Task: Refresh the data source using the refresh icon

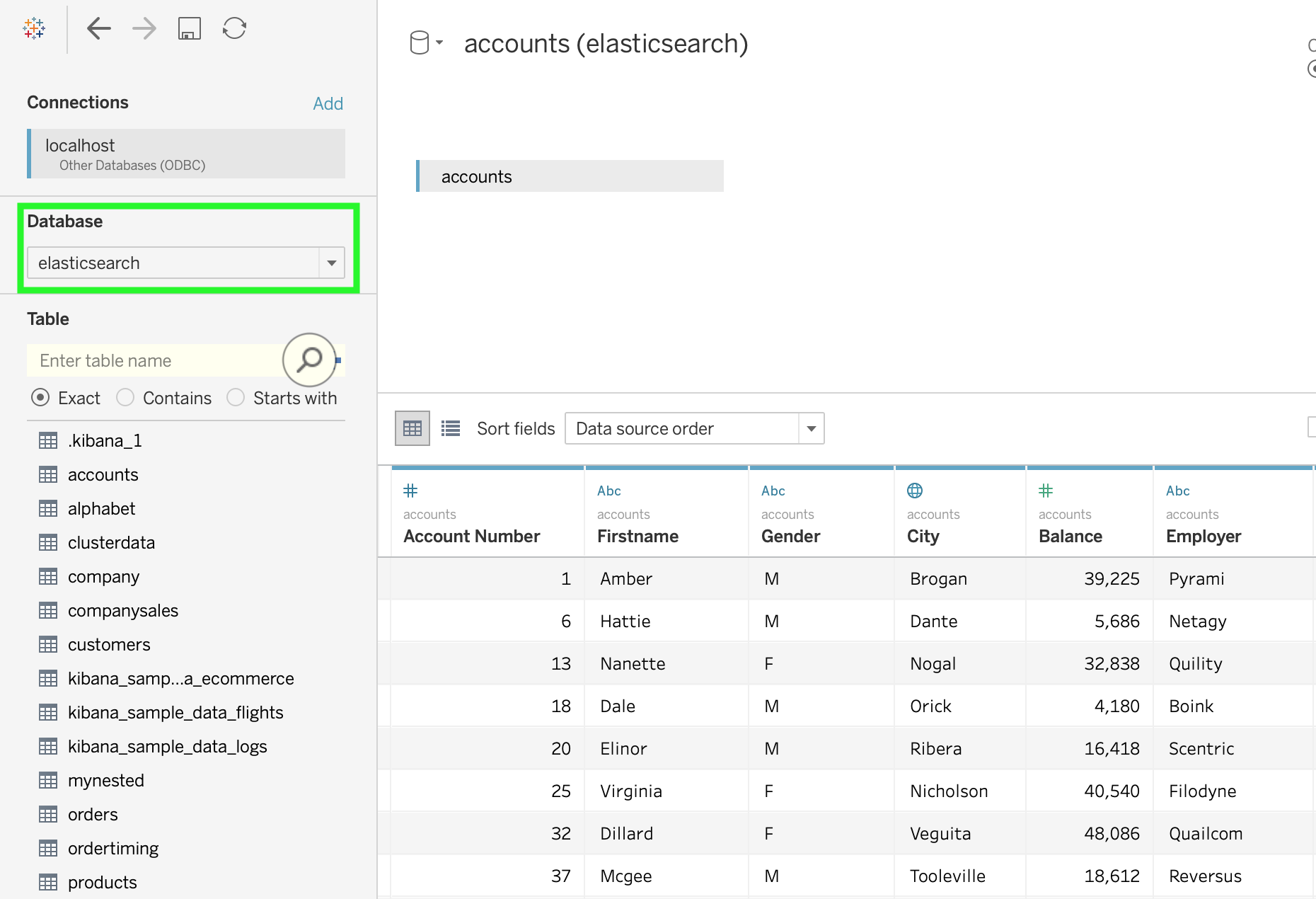Action: click(x=234, y=28)
